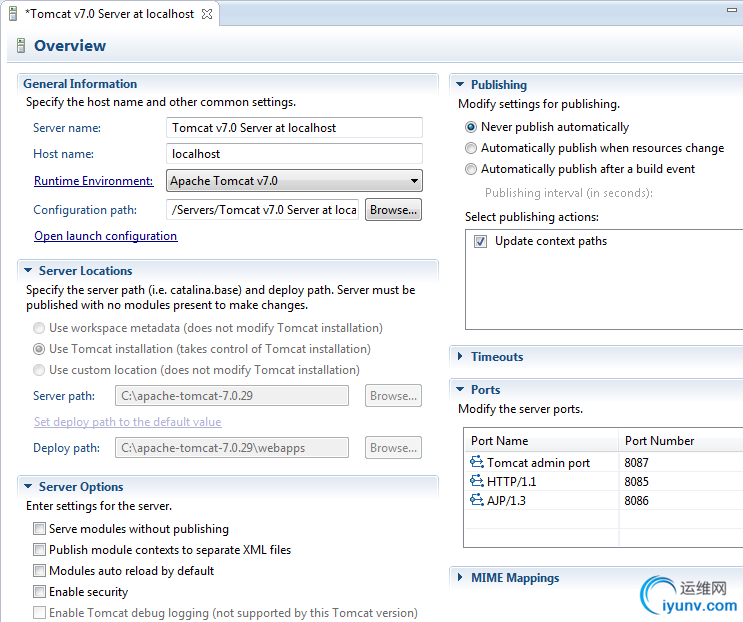Click the General Information section header
The width and height of the screenshot is (743, 622).
[x=80, y=84]
